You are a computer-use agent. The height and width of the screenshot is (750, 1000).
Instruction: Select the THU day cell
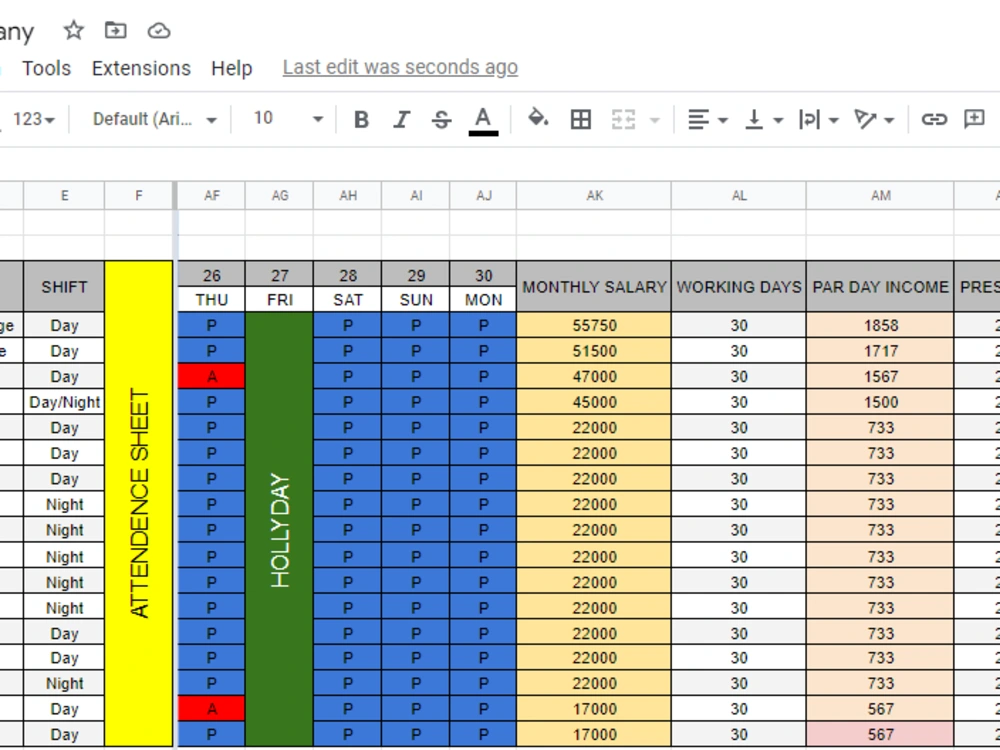[212, 299]
